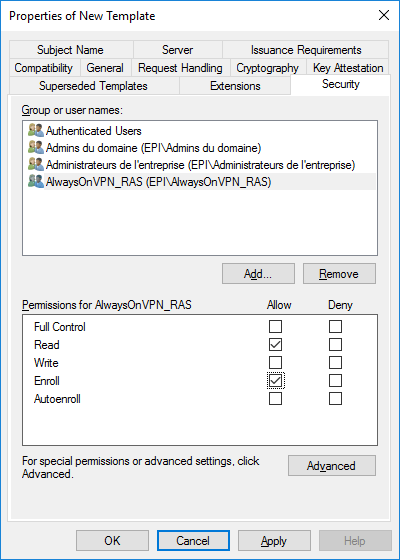The image size is (400, 560).
Task: Switch to the Subject Name tab
Action: point(71,49)
